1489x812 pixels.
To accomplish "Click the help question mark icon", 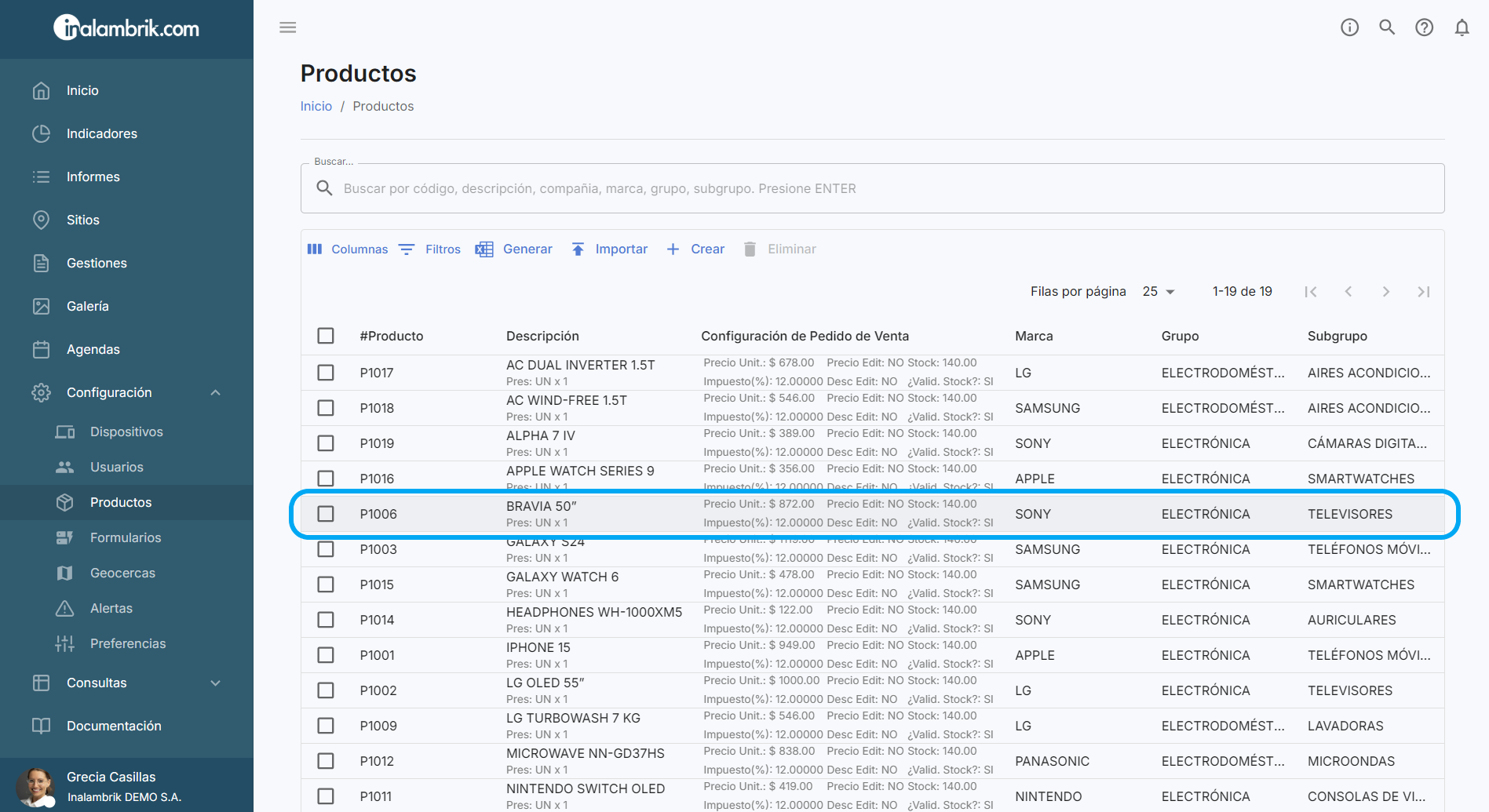I will point(1424,27).
